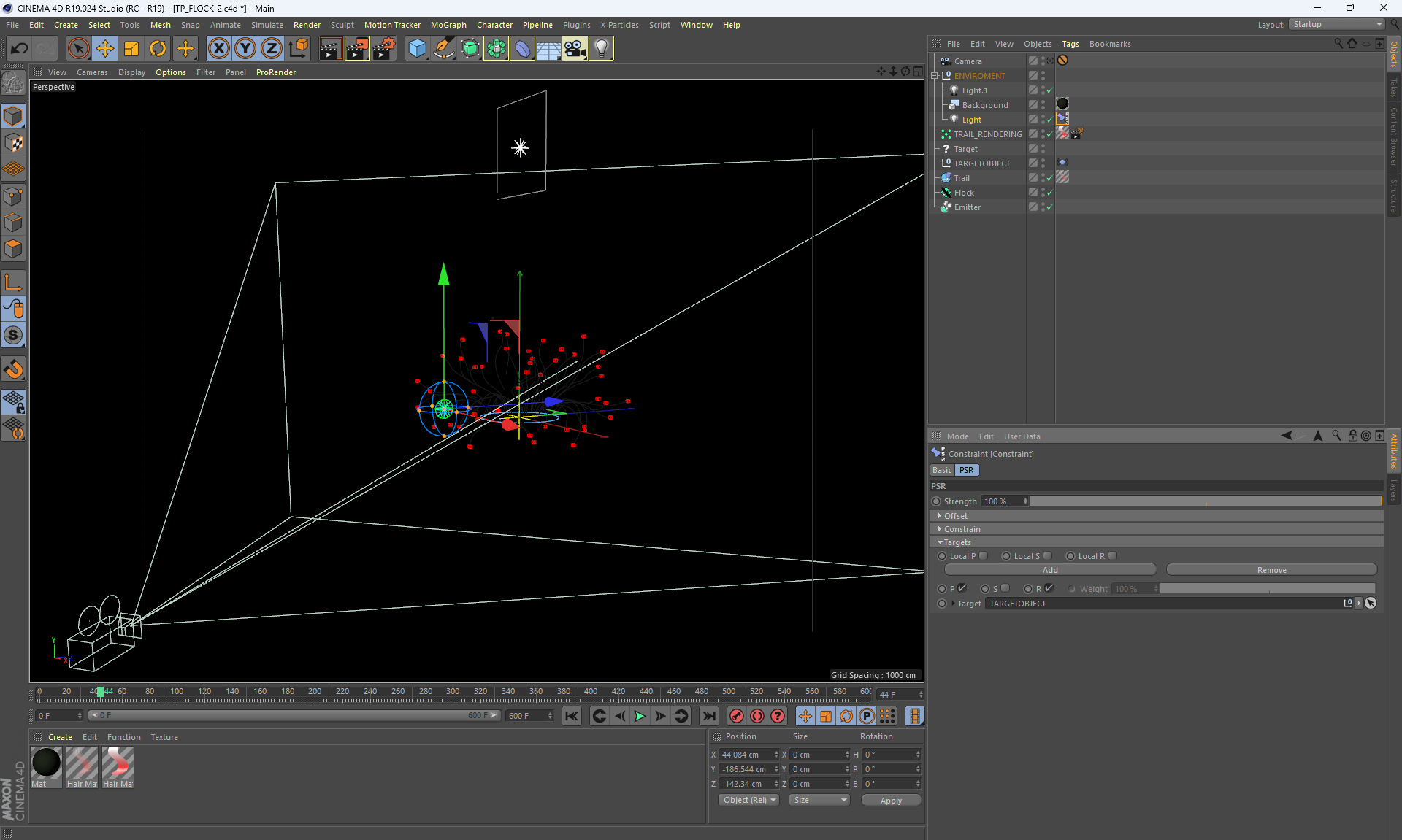Click the Undo arrow icon

point(19,49)
